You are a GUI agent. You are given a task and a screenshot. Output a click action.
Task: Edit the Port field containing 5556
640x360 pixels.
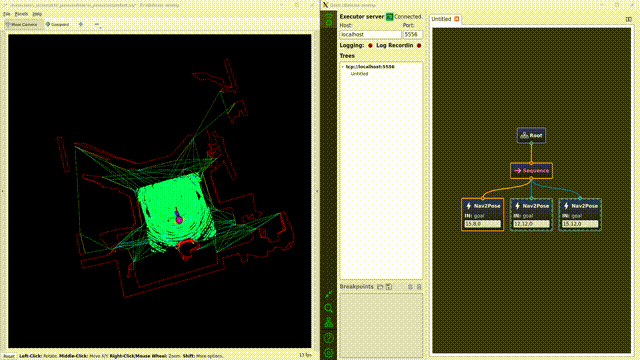click(x=413, y=35)
